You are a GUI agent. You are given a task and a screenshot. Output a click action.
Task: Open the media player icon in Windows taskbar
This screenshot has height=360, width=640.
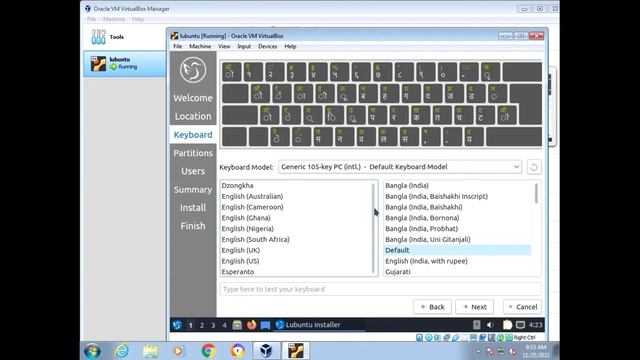179,351
